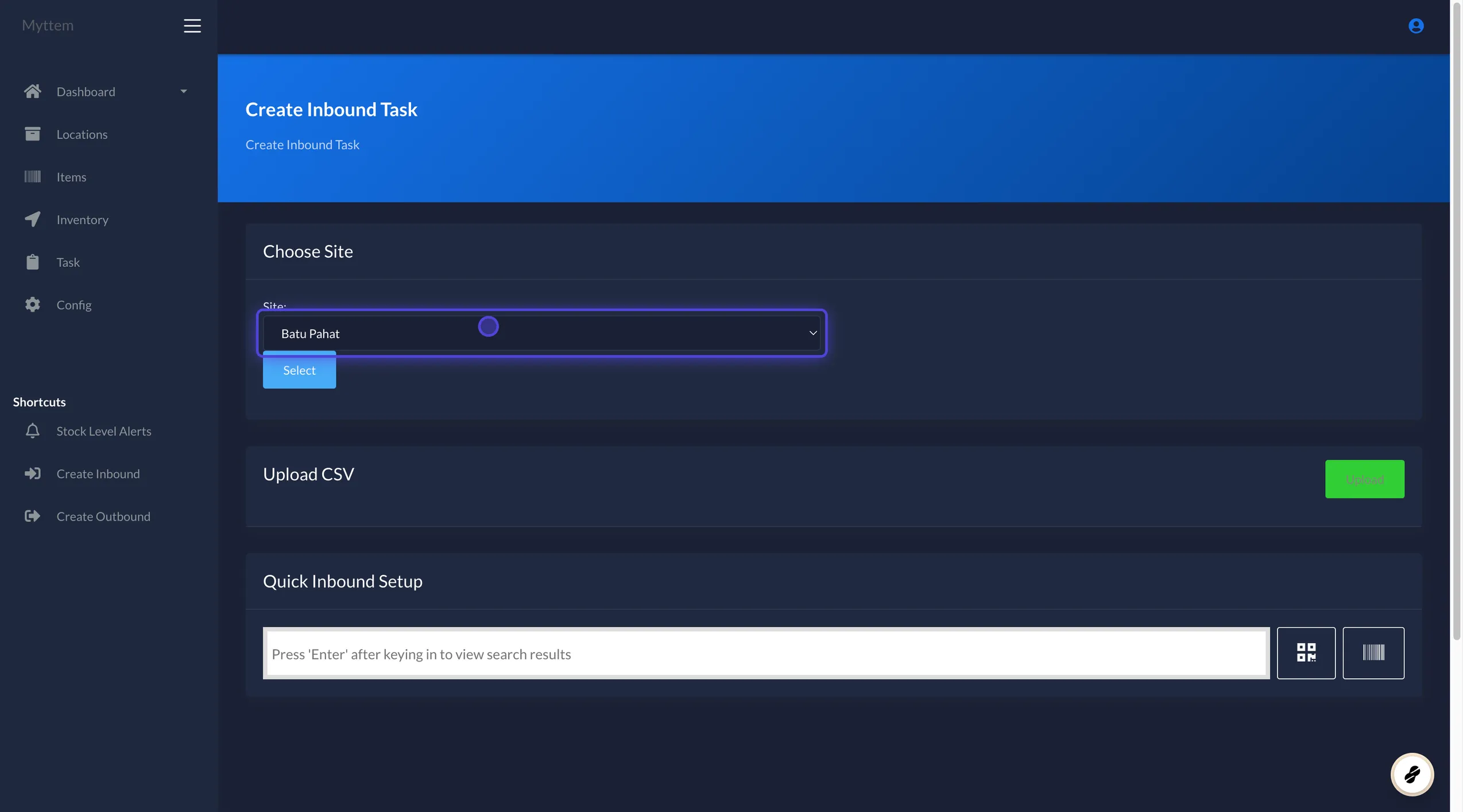Open Inventory via its arrow icon
Viewport: 1463px width, 812px height.
[33, 219]
